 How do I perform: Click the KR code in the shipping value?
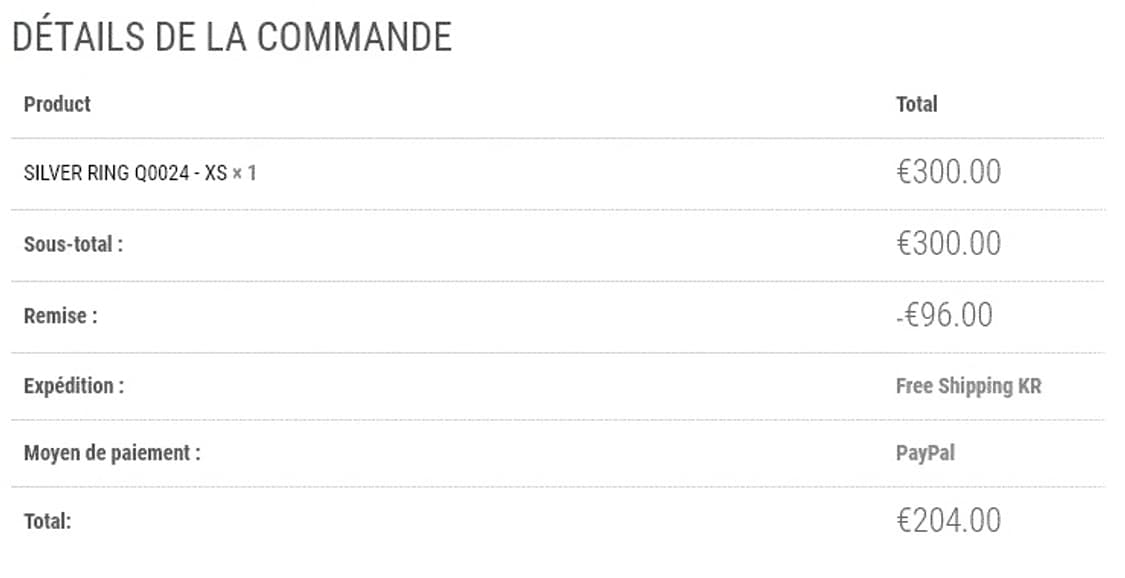(x=1029, y=386)
